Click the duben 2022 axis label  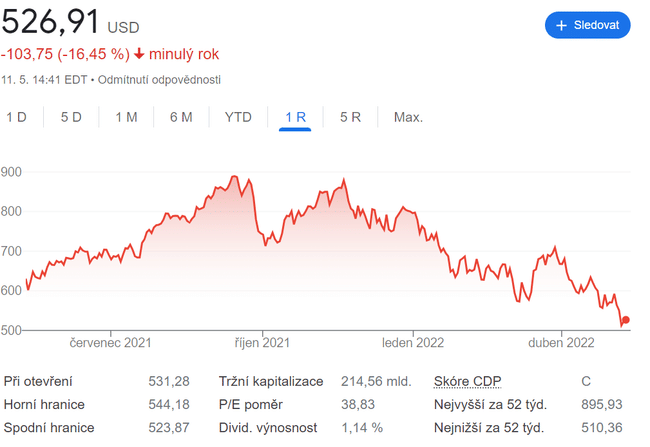[x=562, y=343]
